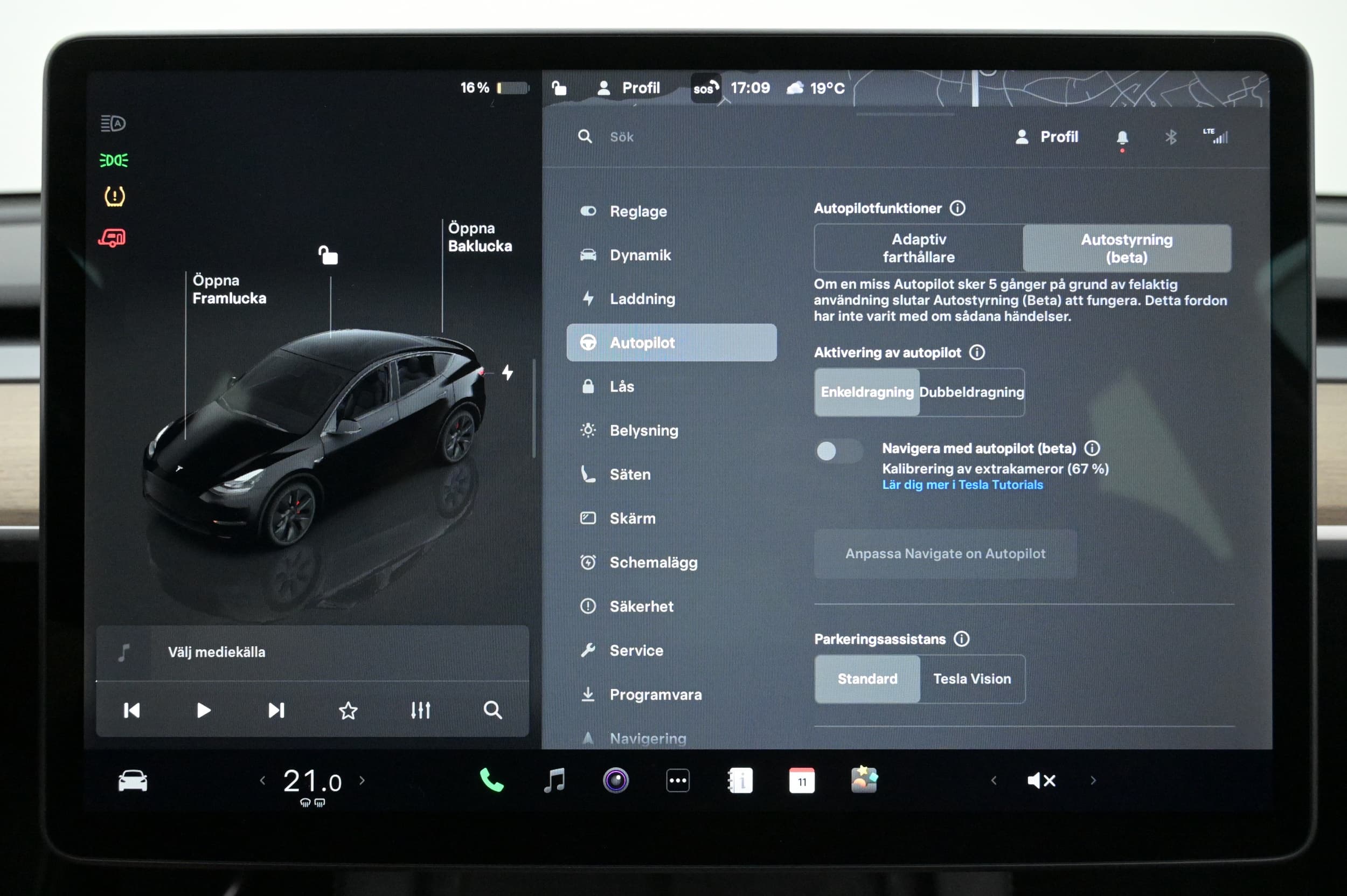1347x896 pixels.
Task: Tap the red trailer mode warning icon
Action: pos(112,238)
